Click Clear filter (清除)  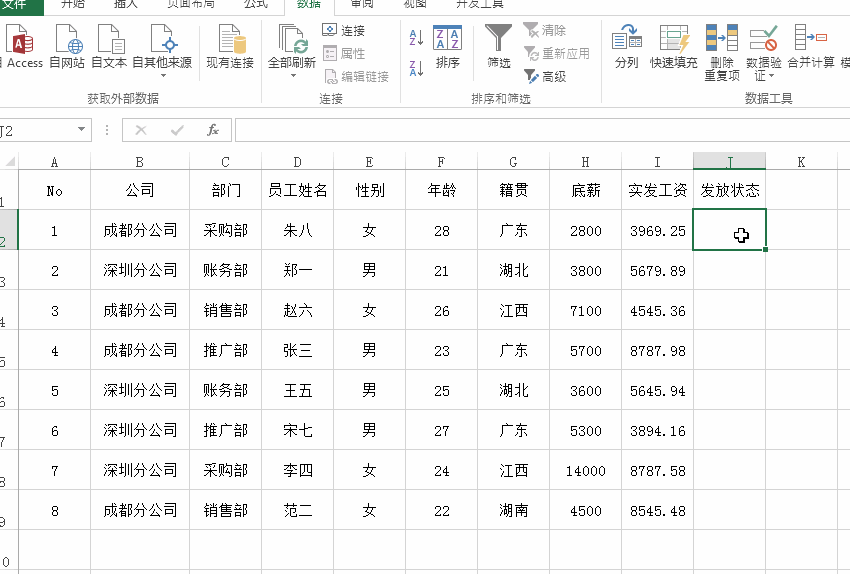[x=545, y=30]
